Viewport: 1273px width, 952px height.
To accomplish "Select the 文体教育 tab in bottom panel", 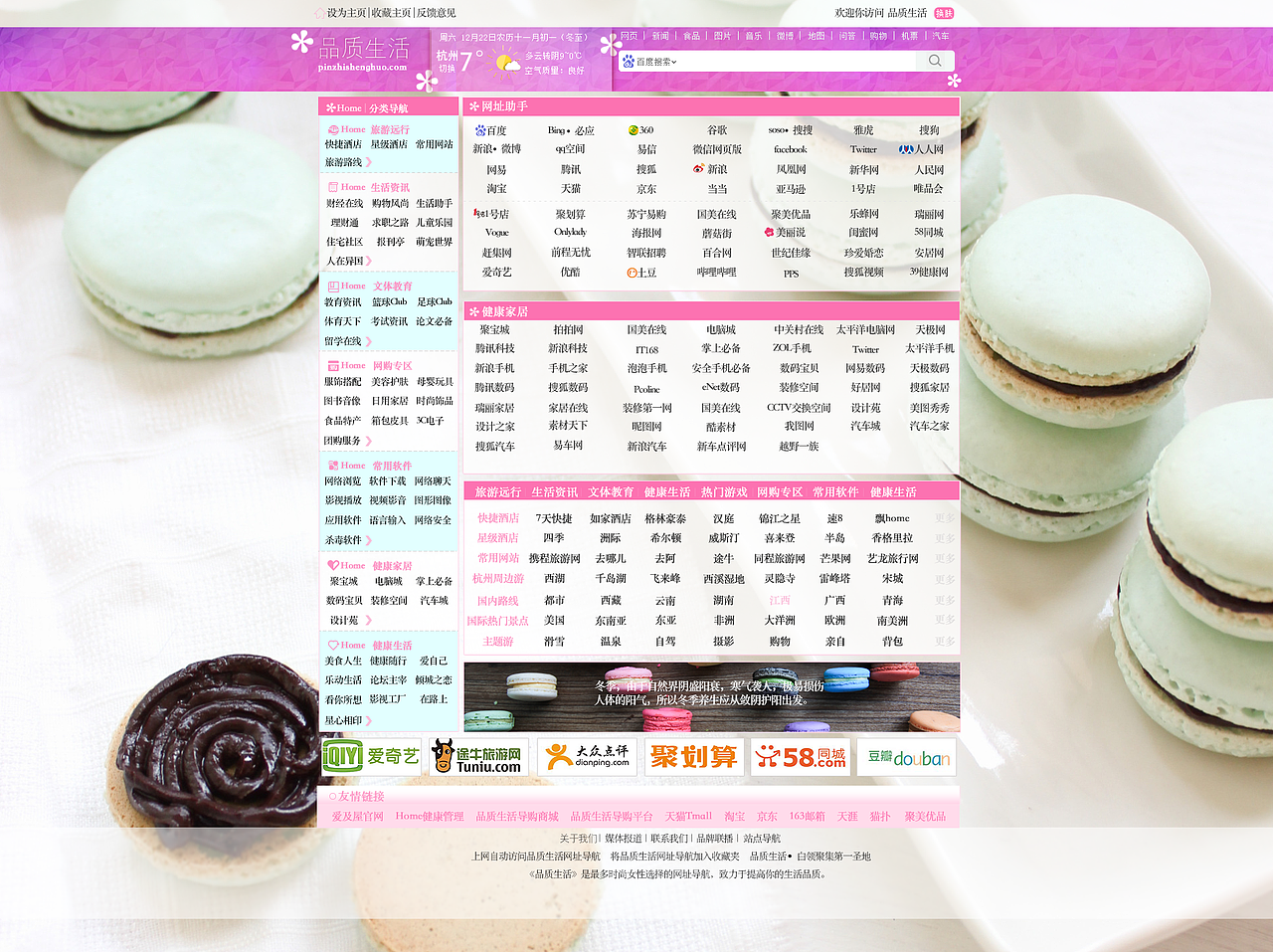I will [x=611, y=491].
